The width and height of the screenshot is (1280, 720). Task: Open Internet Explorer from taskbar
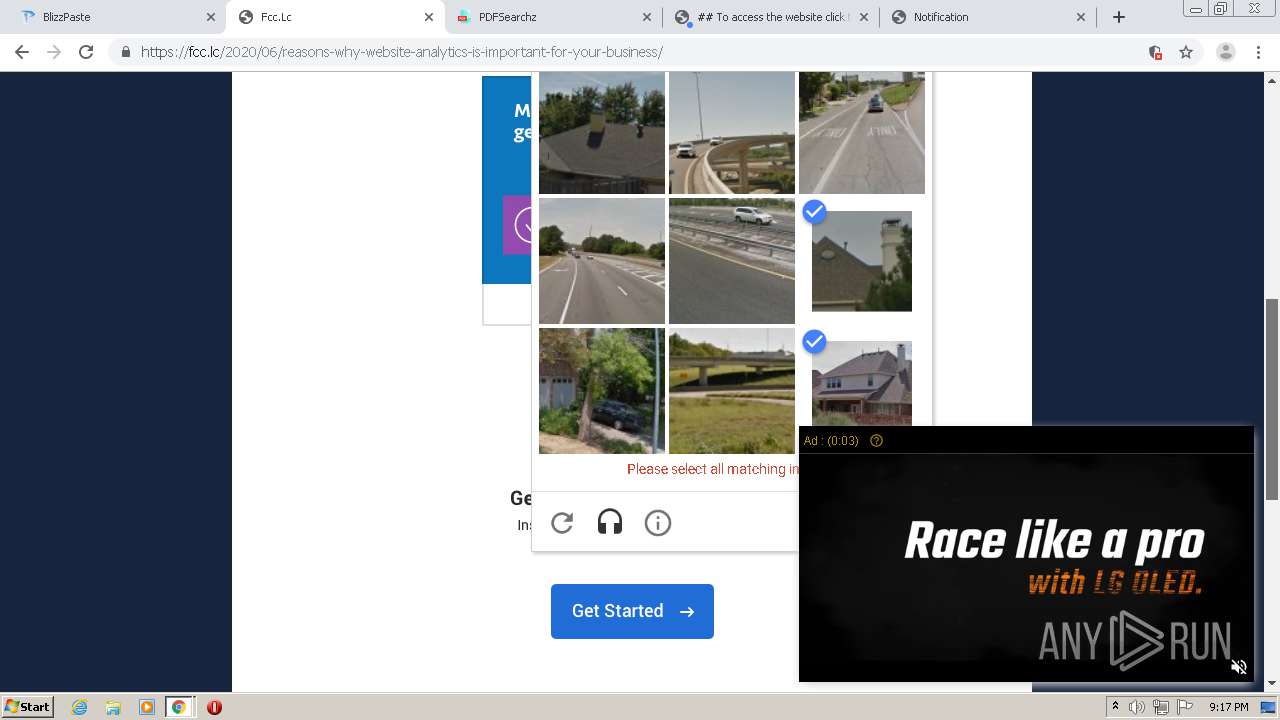point(80,707)
